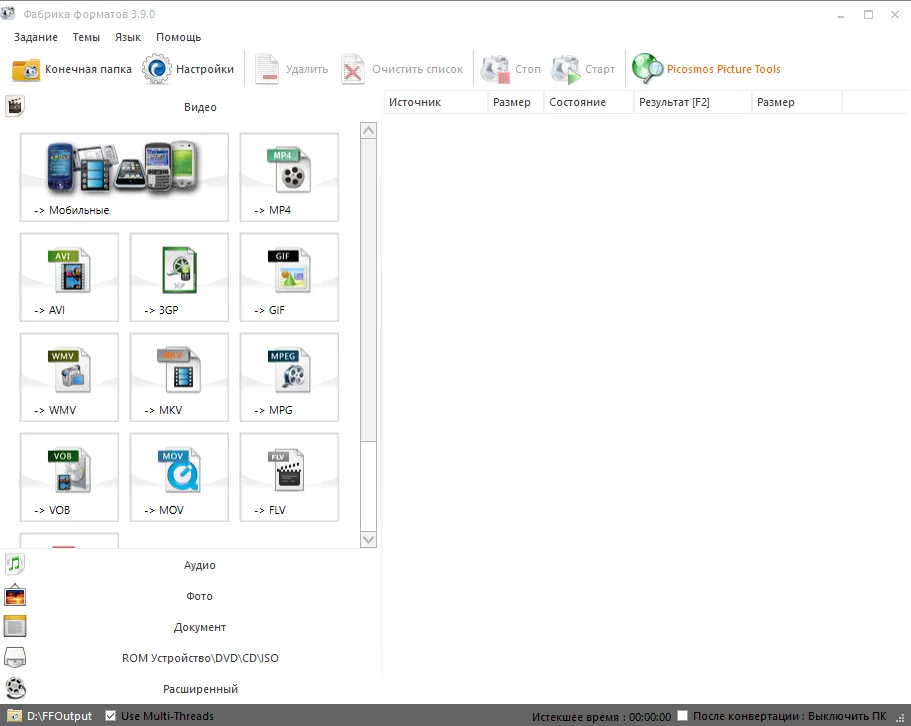911x726 pixels.
Task: Open the MOV conversion tile
Action: (179, 477)
